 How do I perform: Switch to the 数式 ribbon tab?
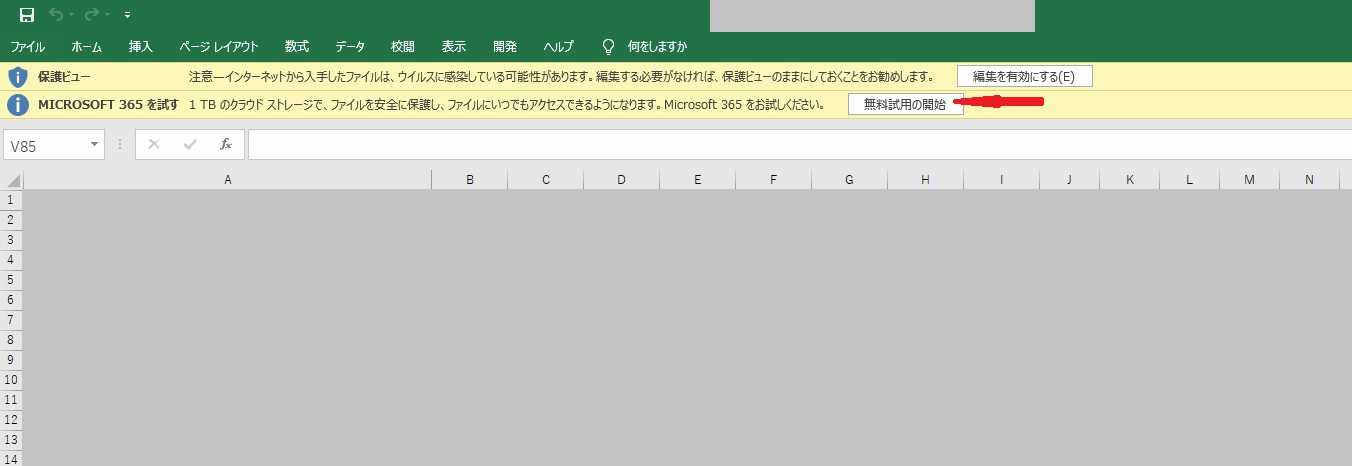(x=297, y=47)
